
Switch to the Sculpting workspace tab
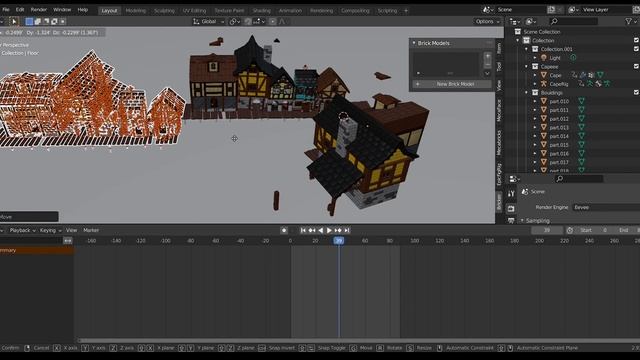[164, 11]
